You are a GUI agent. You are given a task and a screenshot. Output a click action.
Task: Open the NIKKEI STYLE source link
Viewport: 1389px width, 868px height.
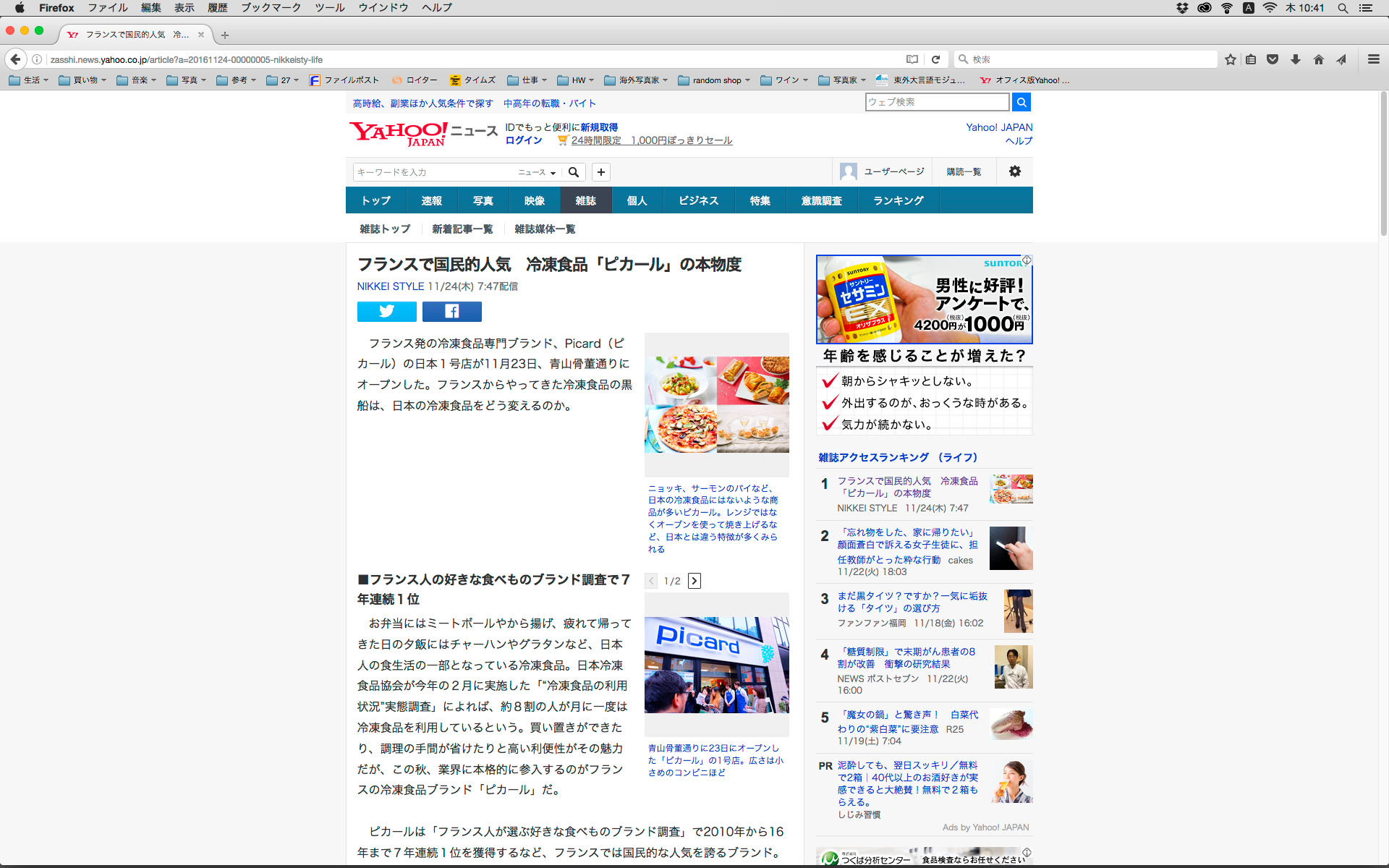click(x=390, y=286)
